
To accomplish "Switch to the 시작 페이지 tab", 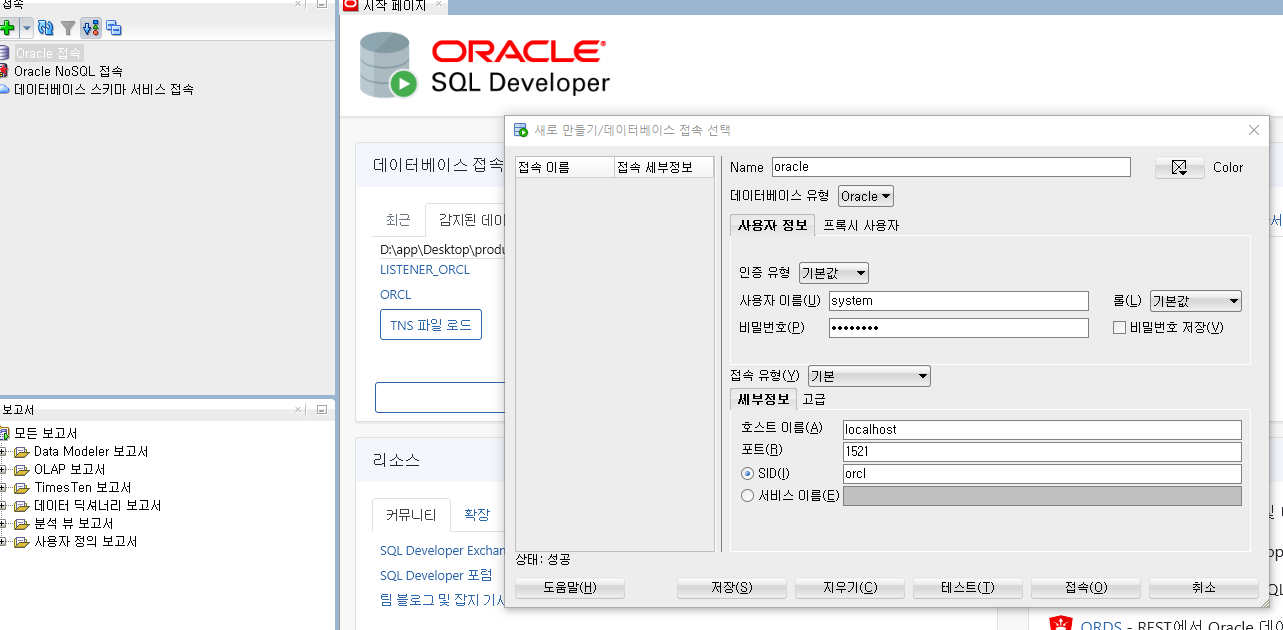I will click(393, 6).
